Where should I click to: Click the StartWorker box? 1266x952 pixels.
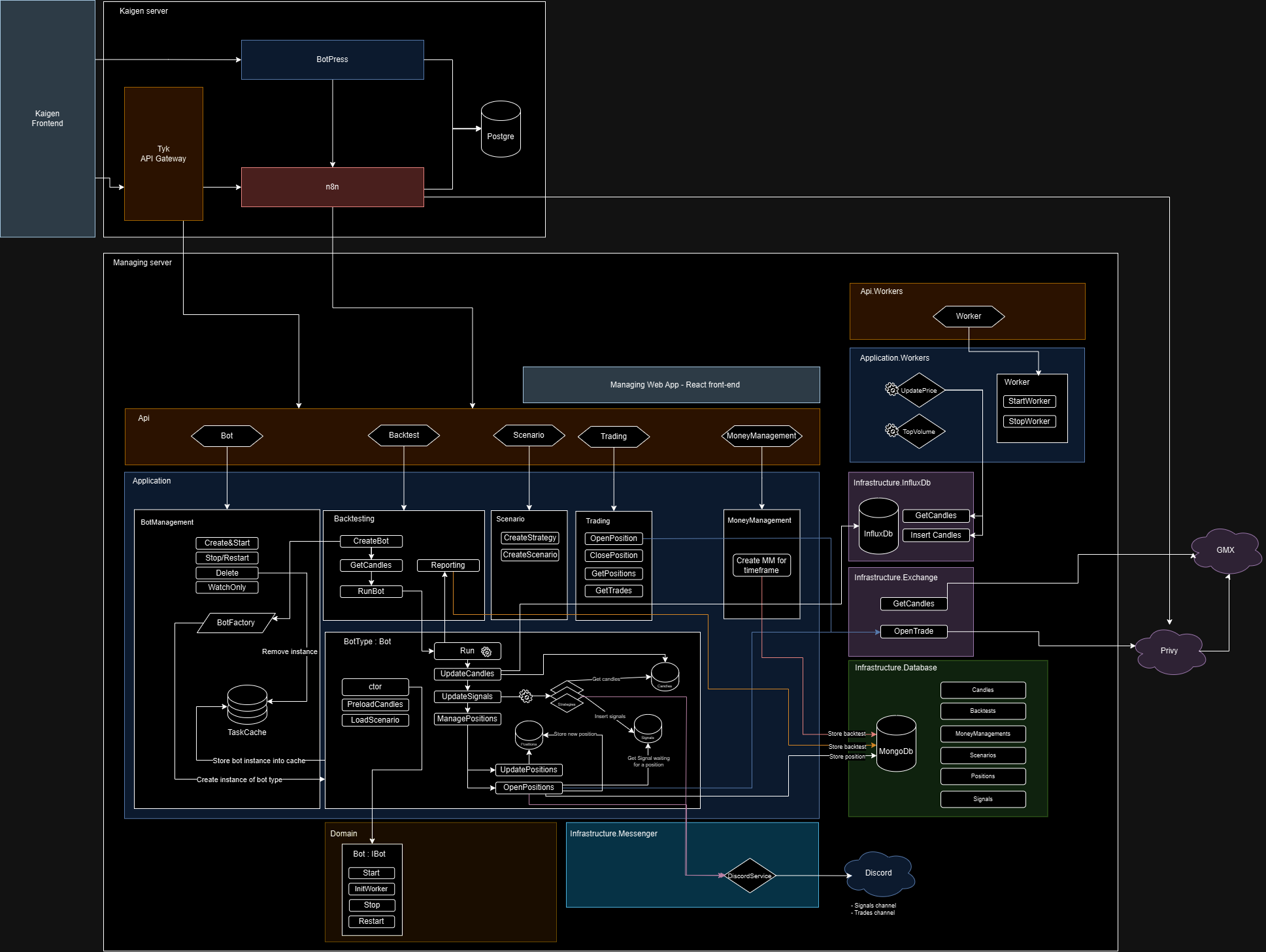coord(1029,401)
